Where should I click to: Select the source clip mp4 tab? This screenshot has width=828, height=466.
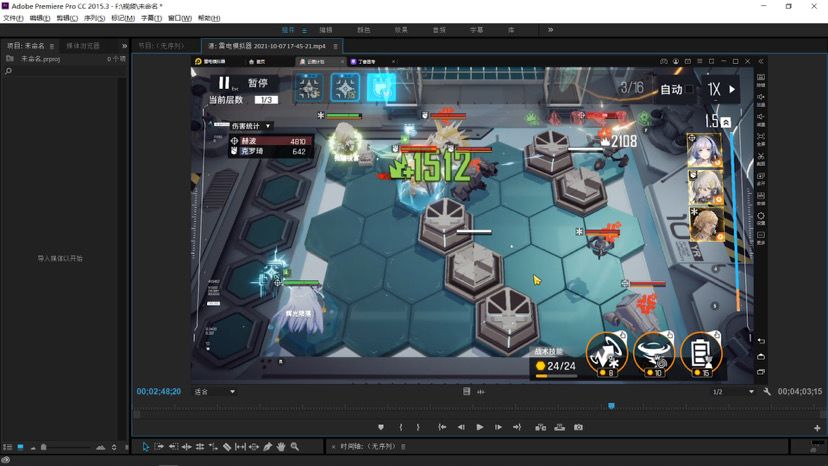pyautogui.click(x=267, y=46)
